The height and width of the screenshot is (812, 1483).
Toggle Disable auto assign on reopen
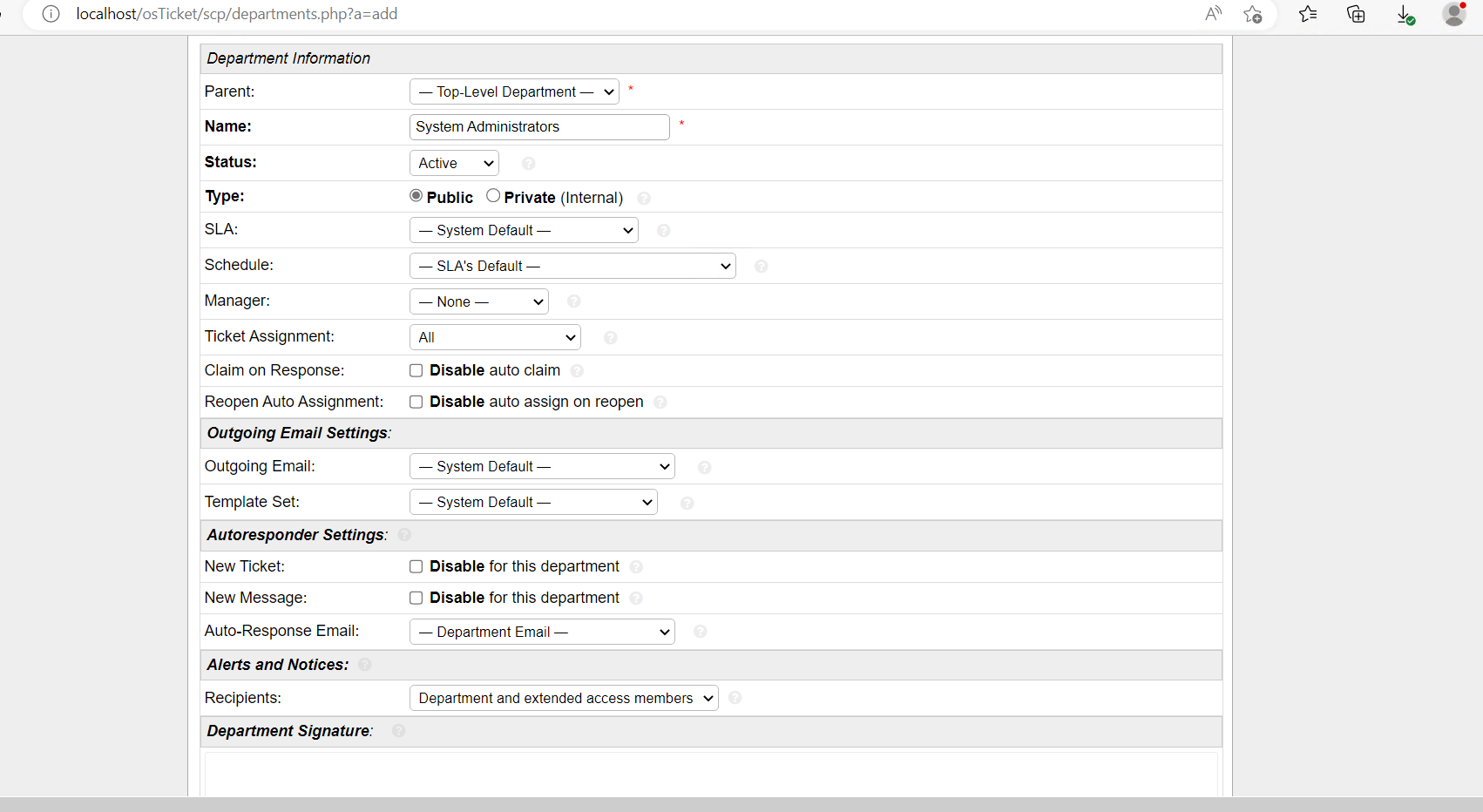coord(416,402)
